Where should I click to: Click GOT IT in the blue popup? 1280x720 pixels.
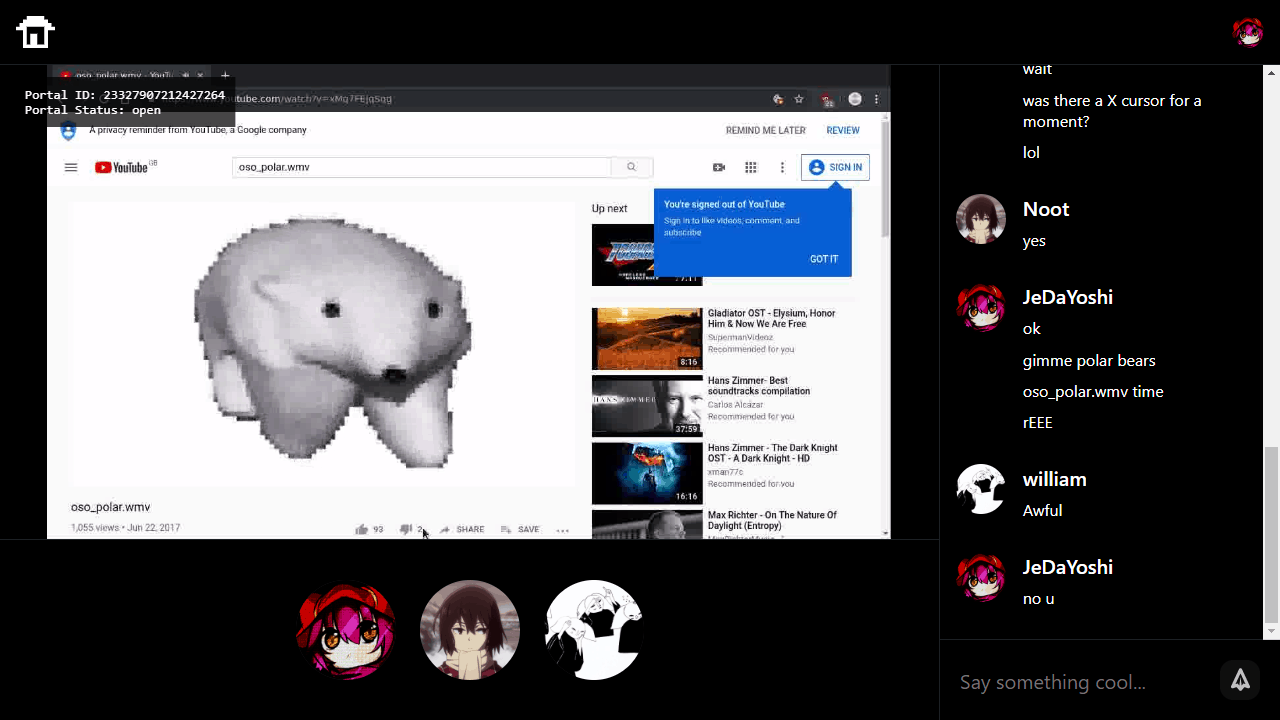tap(824, 259)
